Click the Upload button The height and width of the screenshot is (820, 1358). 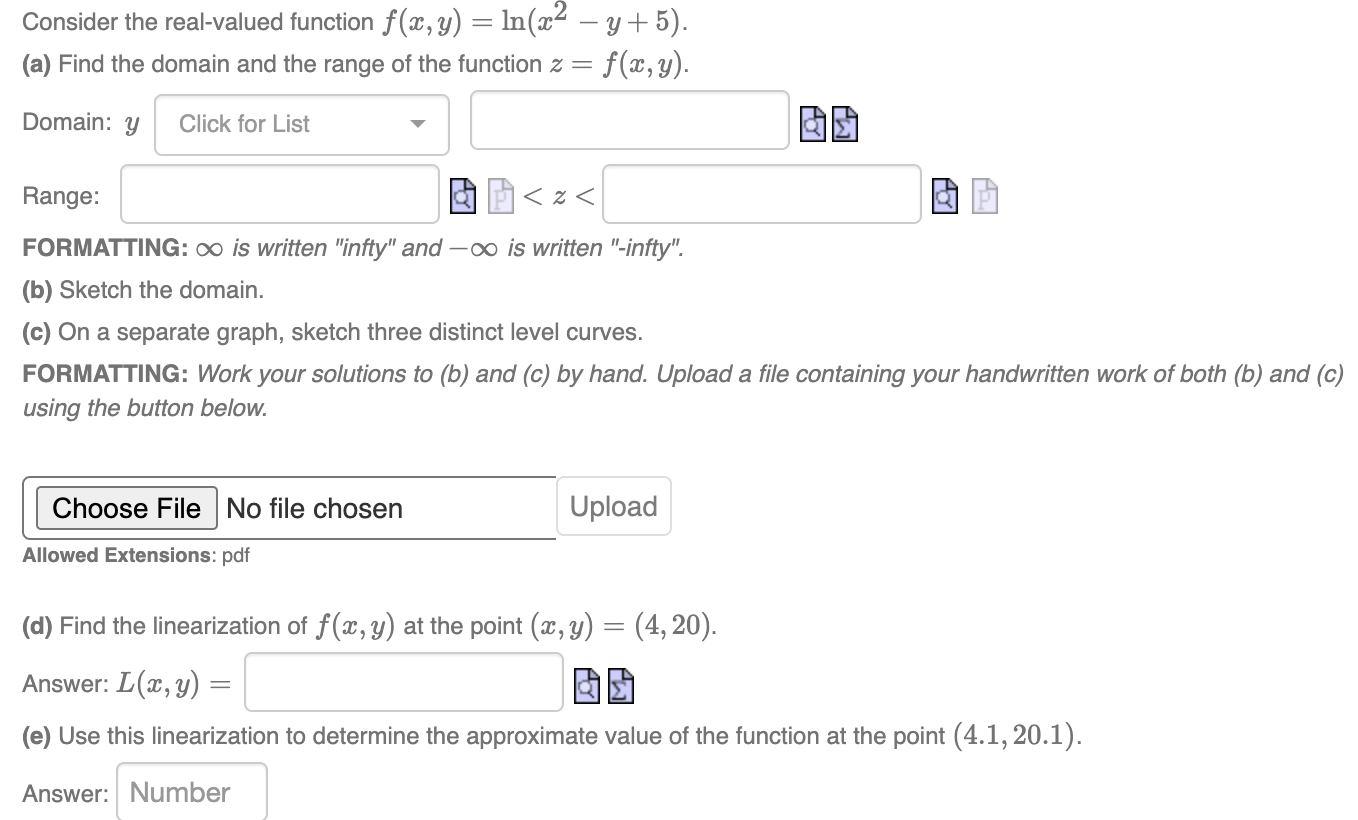point(613,506)
